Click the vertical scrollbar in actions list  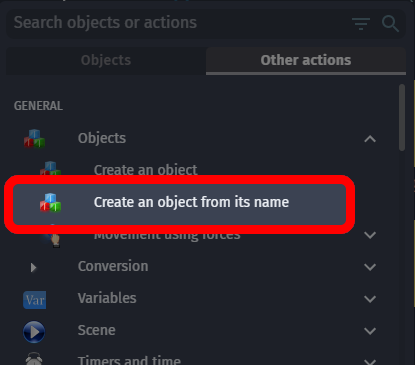(402, 117)
